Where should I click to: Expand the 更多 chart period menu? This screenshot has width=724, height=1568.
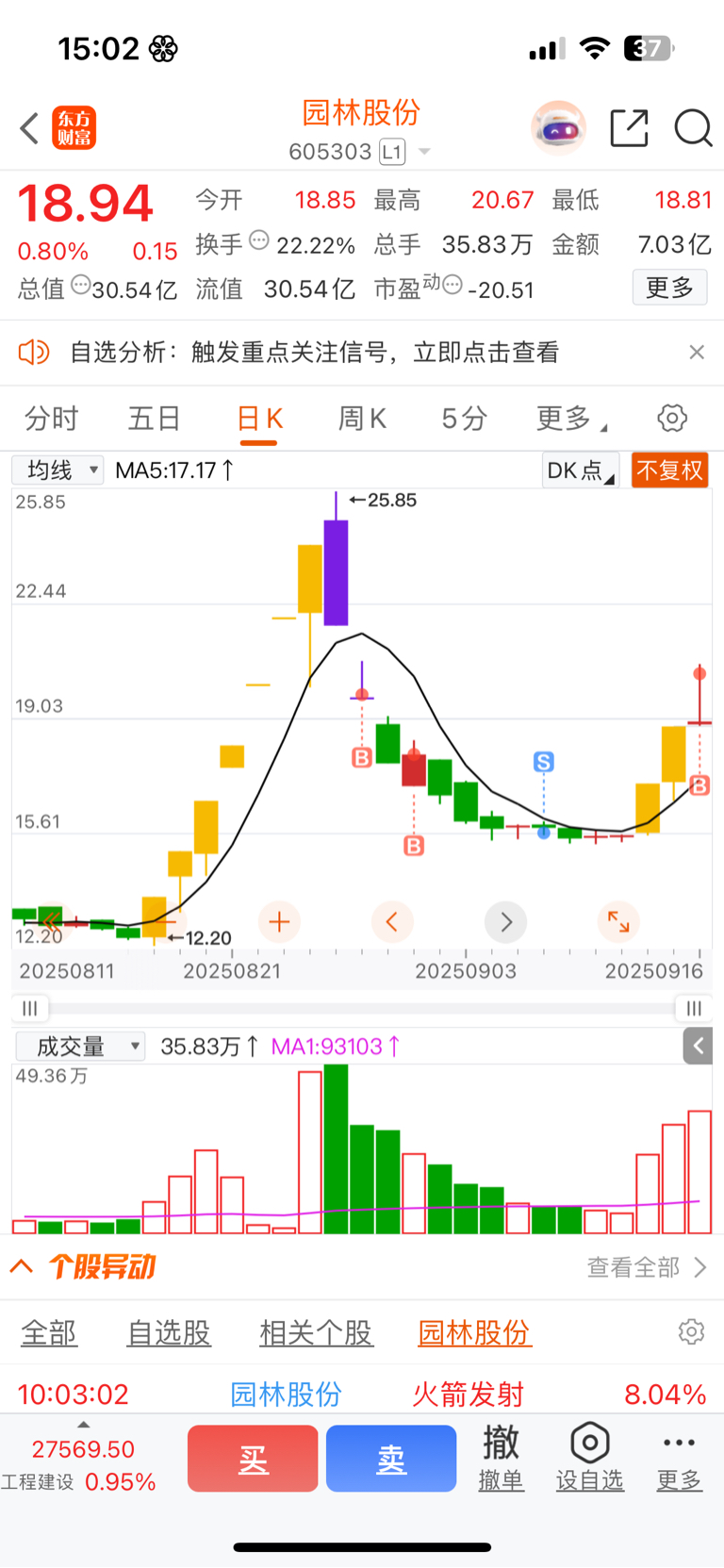tap(571, 418)
